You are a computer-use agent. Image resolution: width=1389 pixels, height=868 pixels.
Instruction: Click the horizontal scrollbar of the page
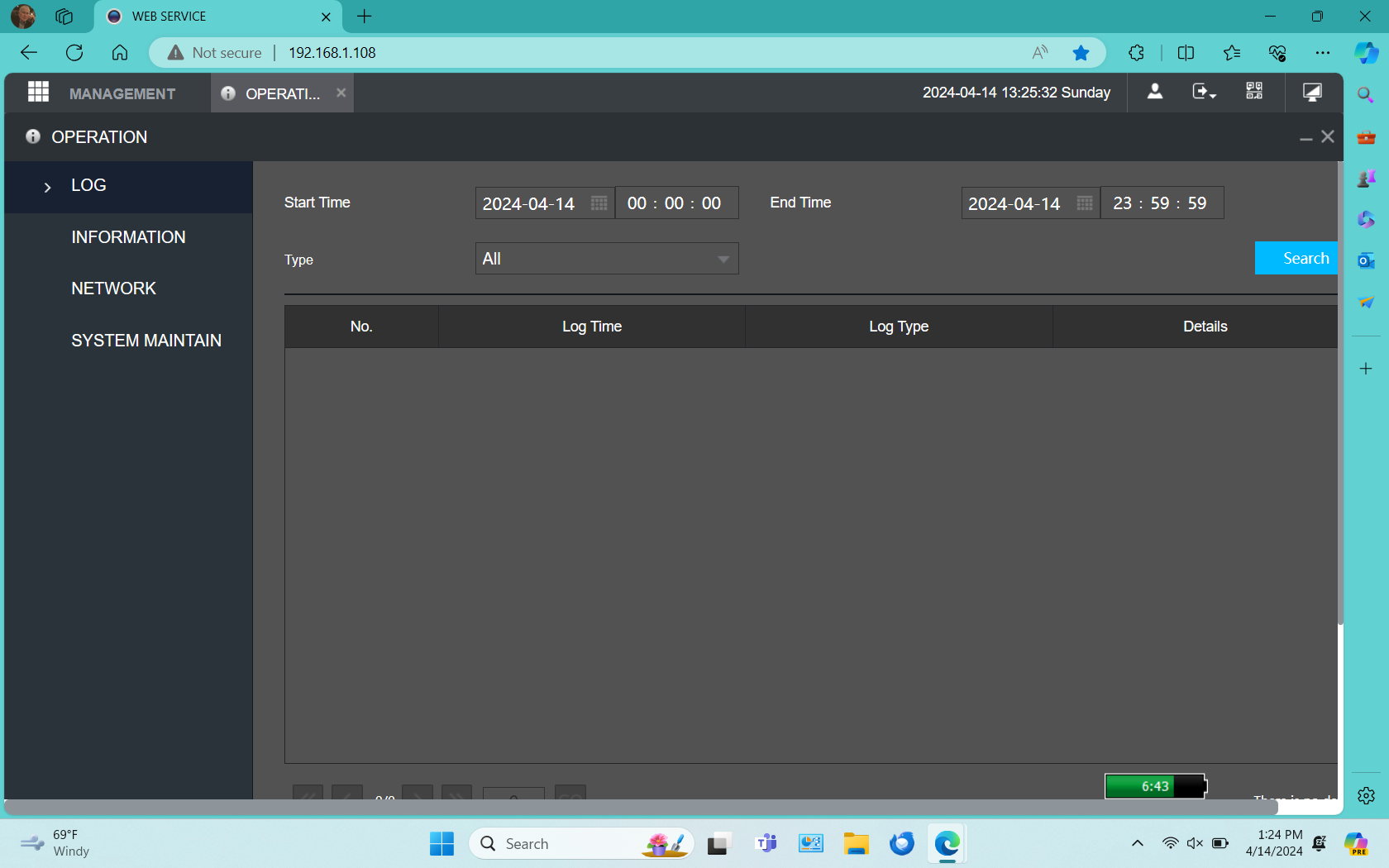pos(641,807)
